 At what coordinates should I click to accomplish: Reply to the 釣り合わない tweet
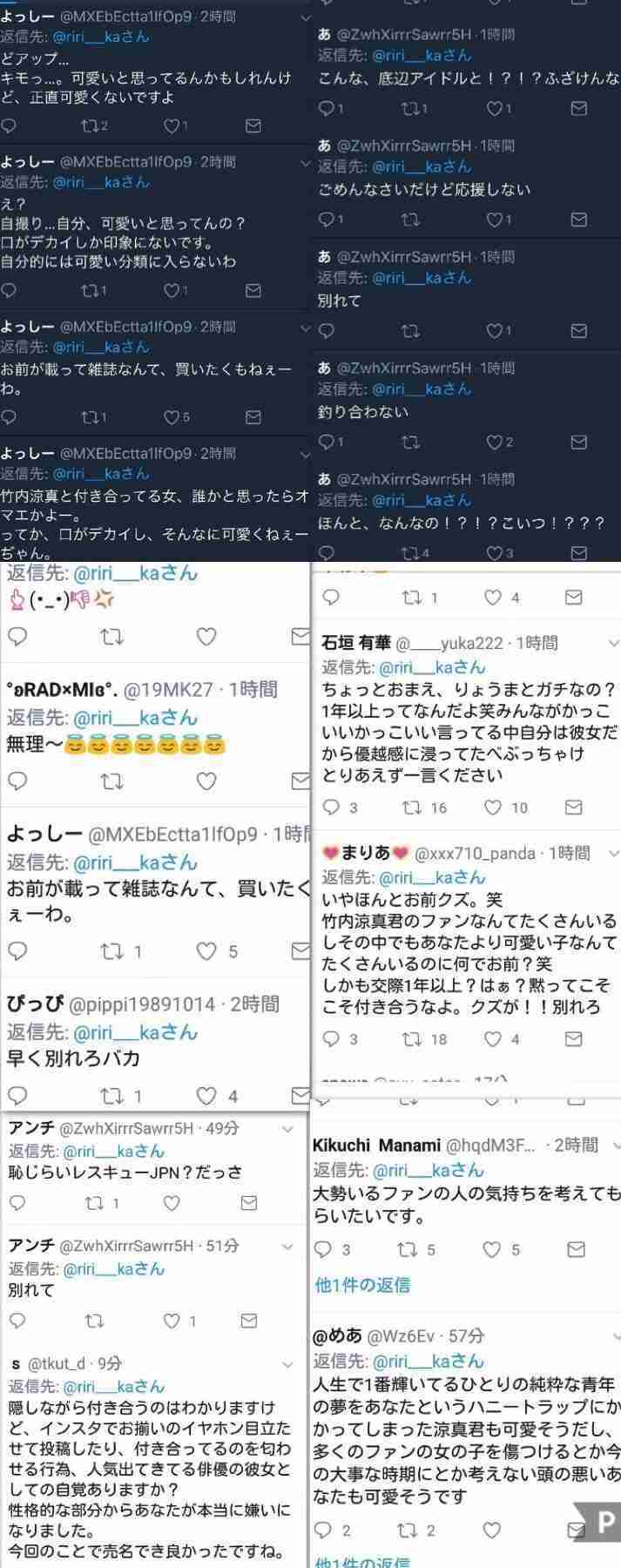[326, 442]
